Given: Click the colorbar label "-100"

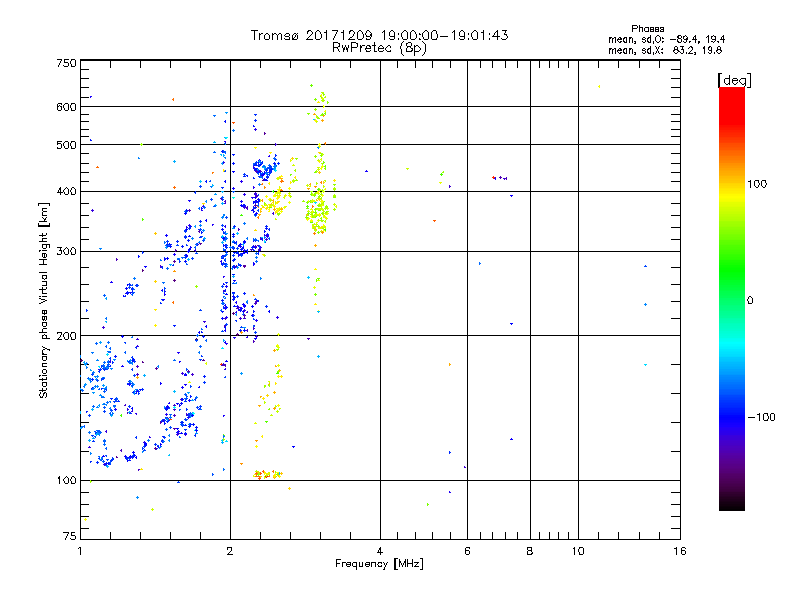Looking at the screenshot, I should [x=761, y=417].
